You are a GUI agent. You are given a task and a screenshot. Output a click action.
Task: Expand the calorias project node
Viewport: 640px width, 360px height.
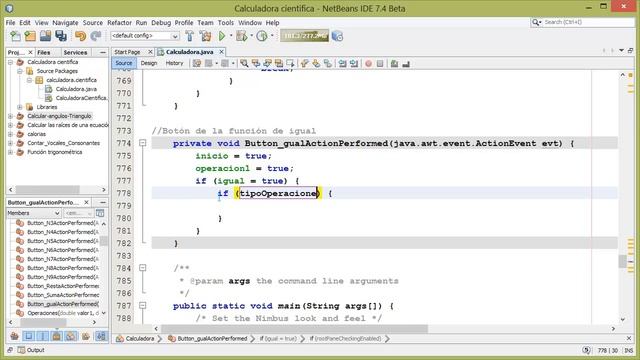click(11, 134)
